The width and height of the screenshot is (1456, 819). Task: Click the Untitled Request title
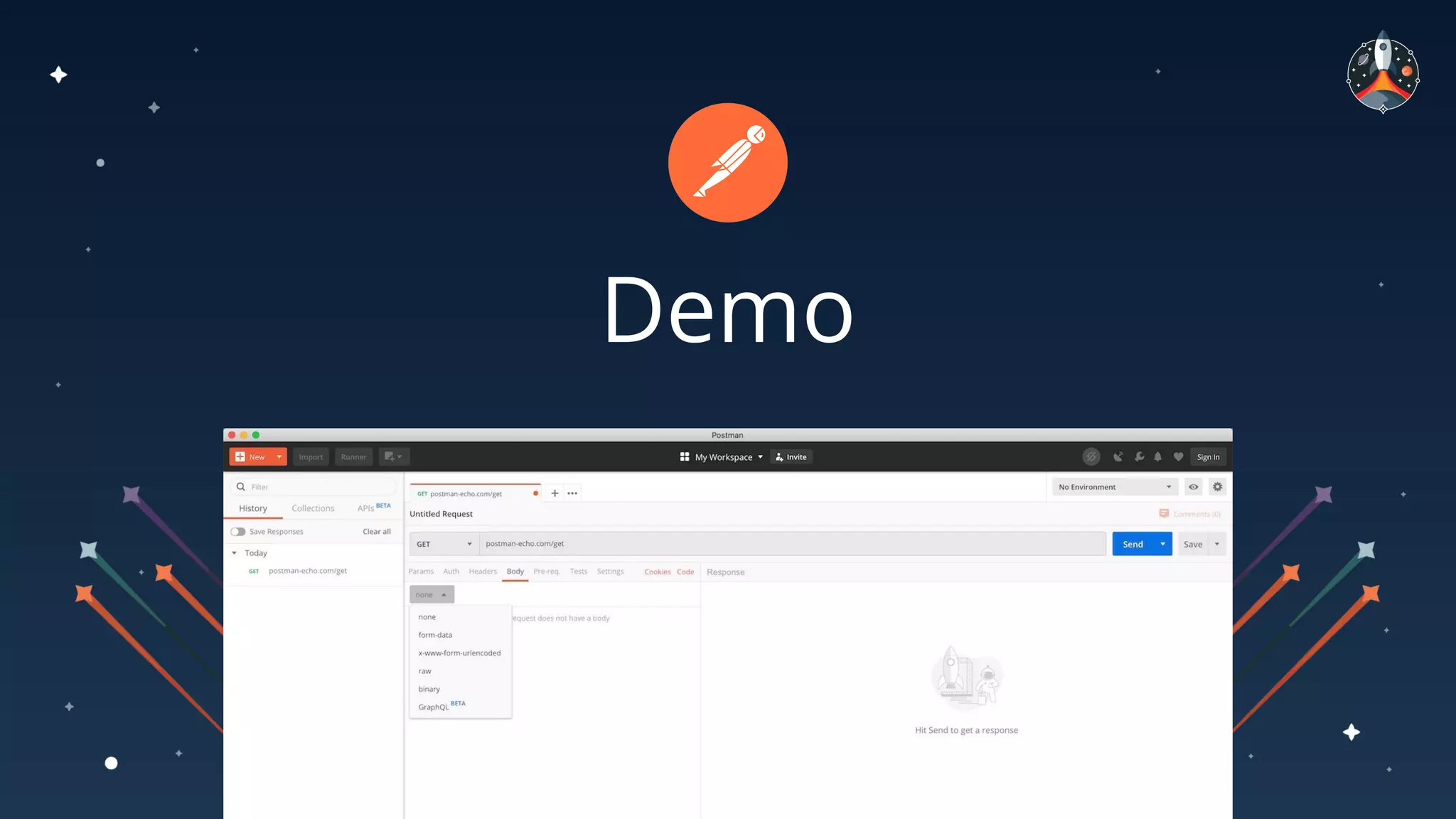pos(441,514)
